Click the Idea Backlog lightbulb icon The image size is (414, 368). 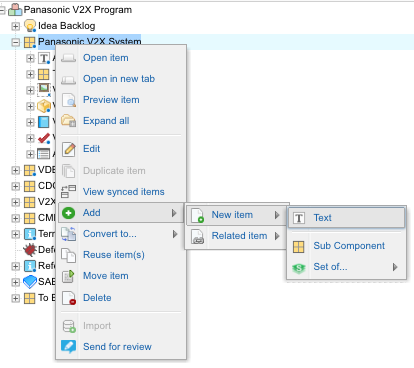point(30,26)
